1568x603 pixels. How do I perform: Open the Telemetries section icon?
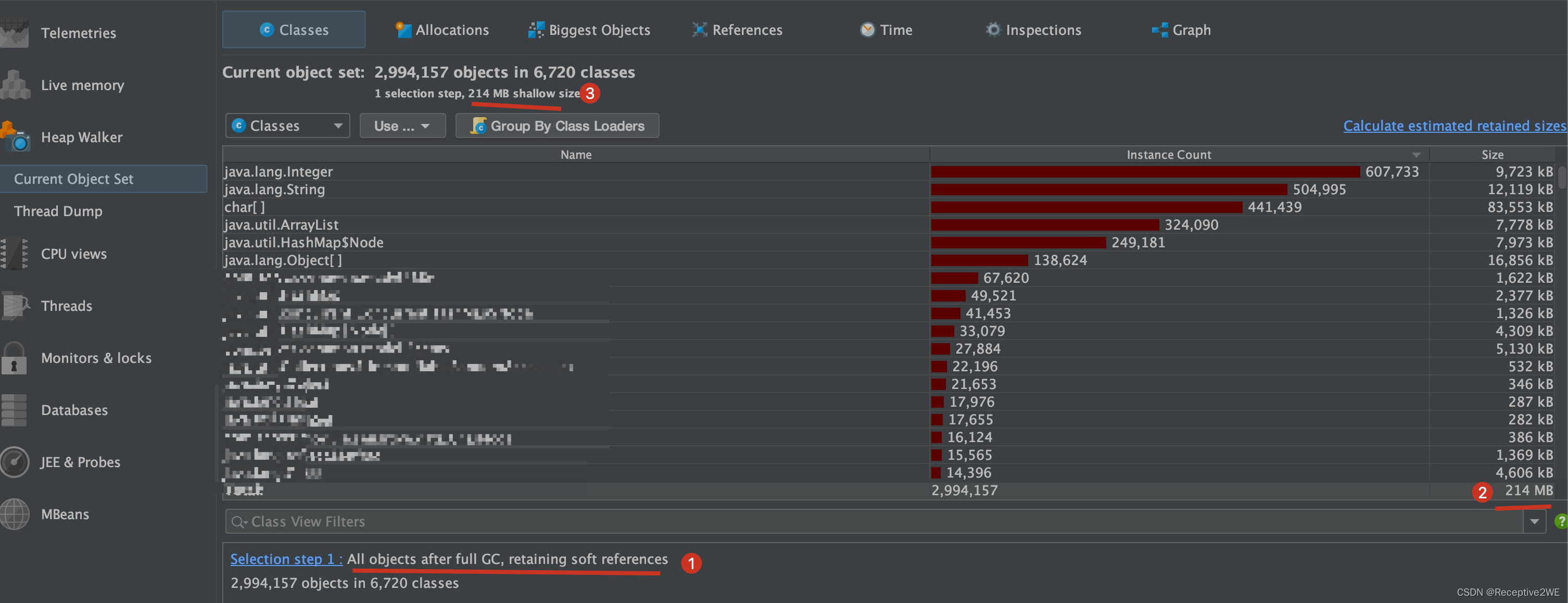click(x=14, y=33)
